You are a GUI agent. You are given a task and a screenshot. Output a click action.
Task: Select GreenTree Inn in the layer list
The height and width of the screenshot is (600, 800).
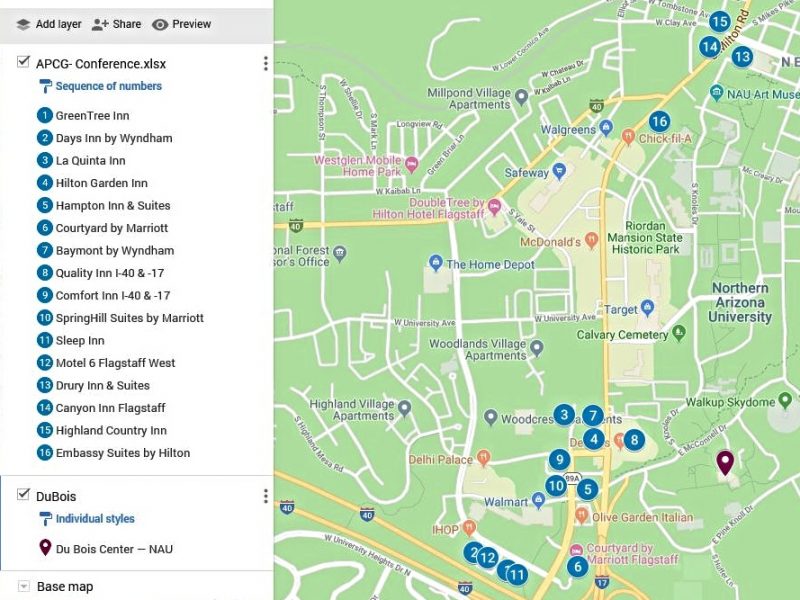pyautogui.click(x=92, y=116)
